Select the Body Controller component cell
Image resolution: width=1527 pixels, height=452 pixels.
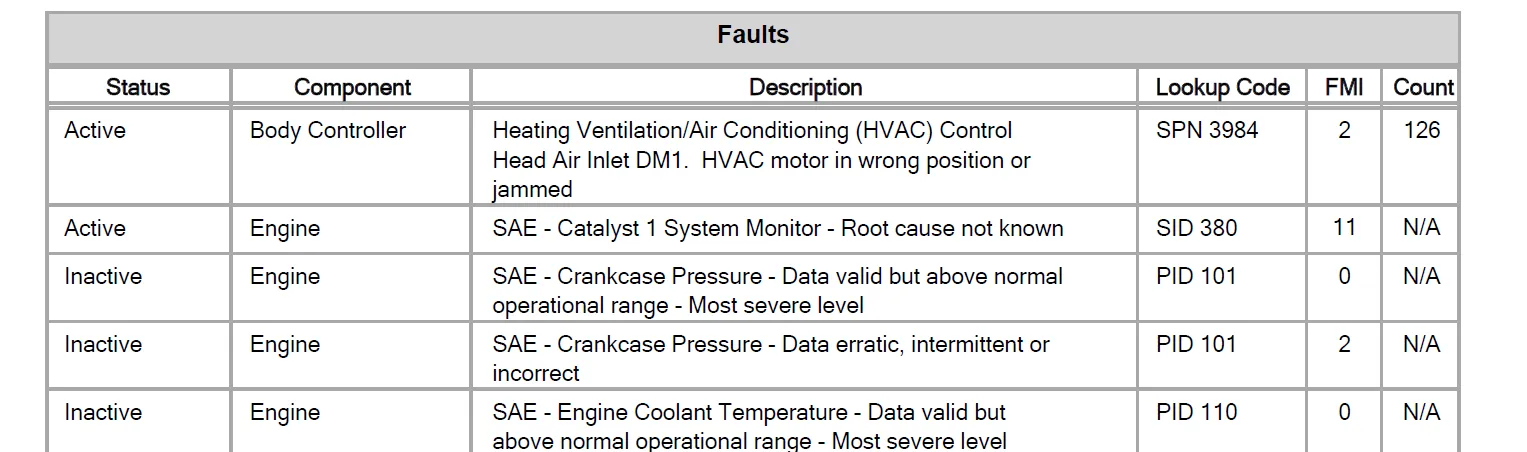328,130
